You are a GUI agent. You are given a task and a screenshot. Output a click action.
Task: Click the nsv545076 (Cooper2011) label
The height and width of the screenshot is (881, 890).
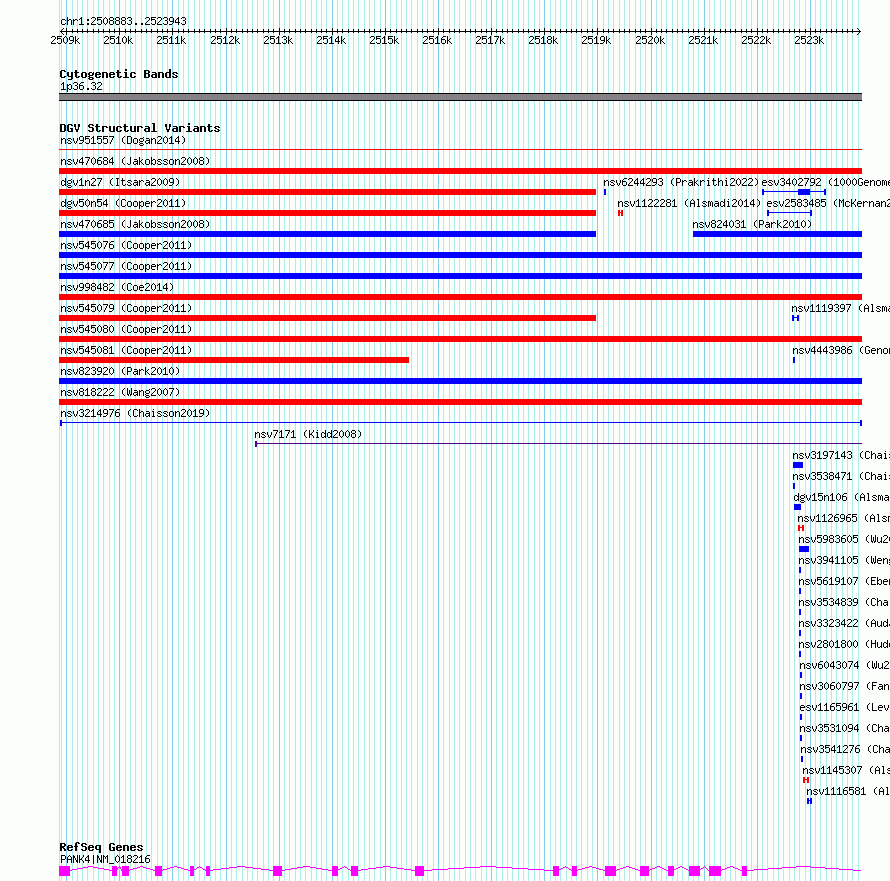click(x=126, y=245)
